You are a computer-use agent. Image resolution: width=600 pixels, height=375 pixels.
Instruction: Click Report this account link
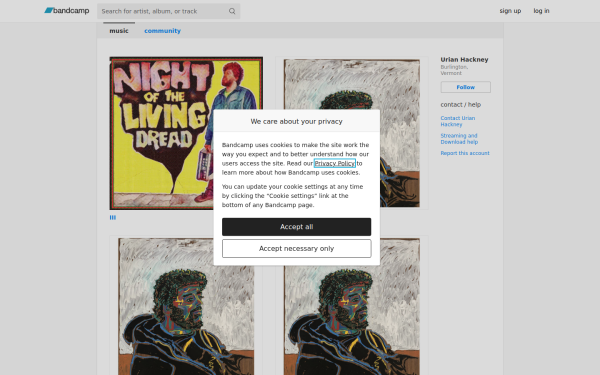(465, 153)
